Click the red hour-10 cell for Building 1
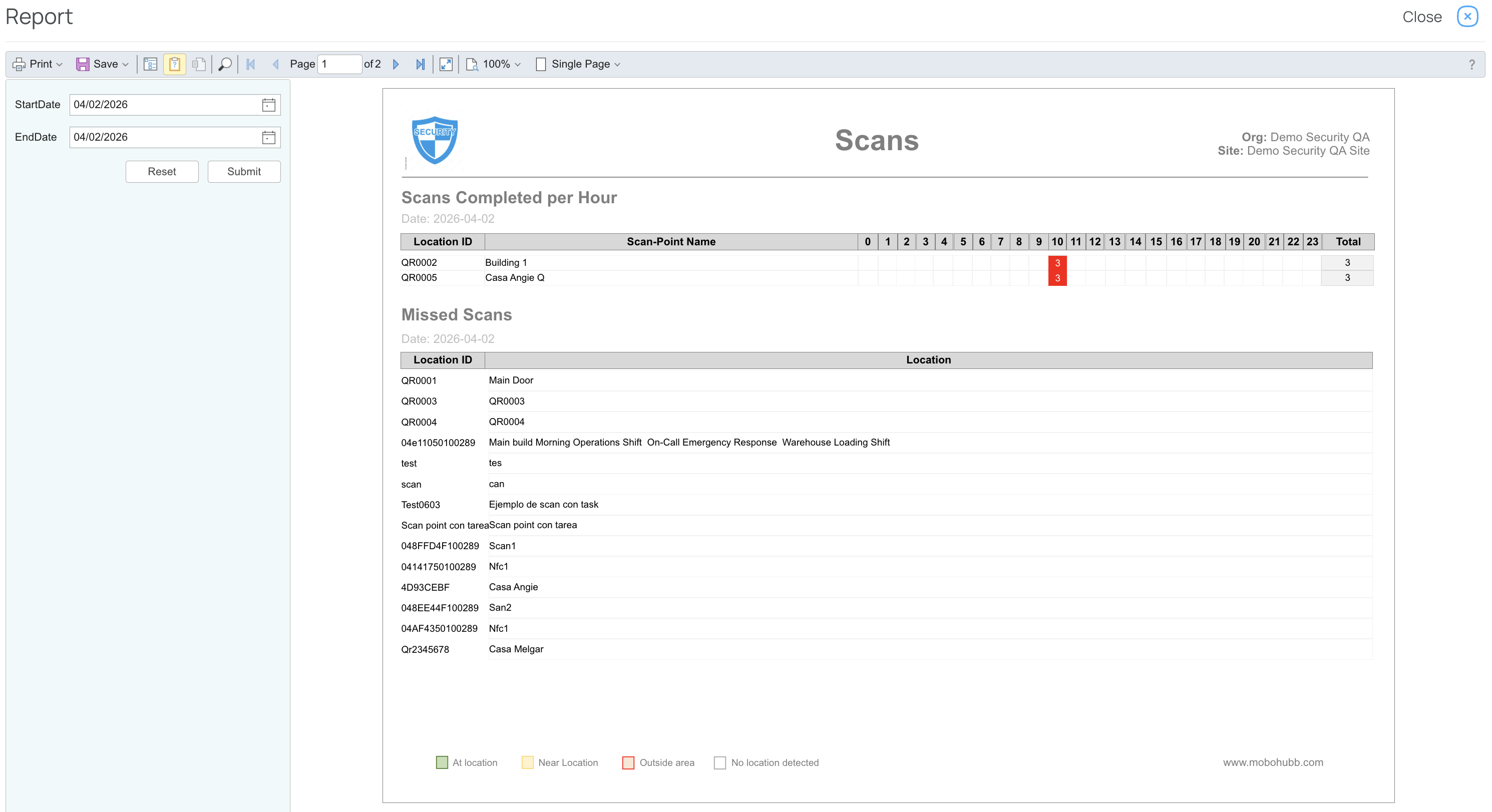 click(1057, 263)
